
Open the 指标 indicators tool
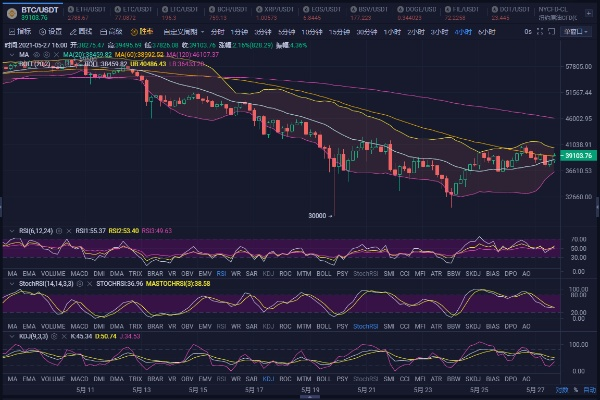click(20, 32)
